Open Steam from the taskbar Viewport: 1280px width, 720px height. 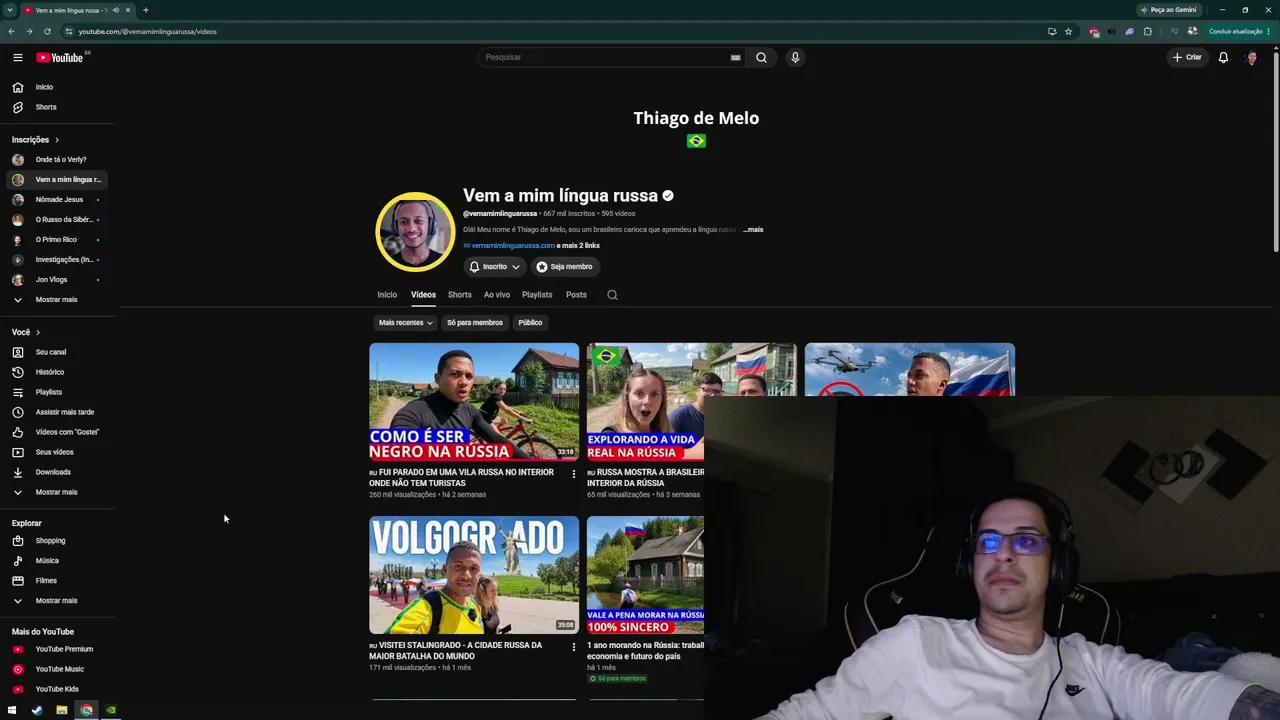pyautogui.click(x=37, y=710)
